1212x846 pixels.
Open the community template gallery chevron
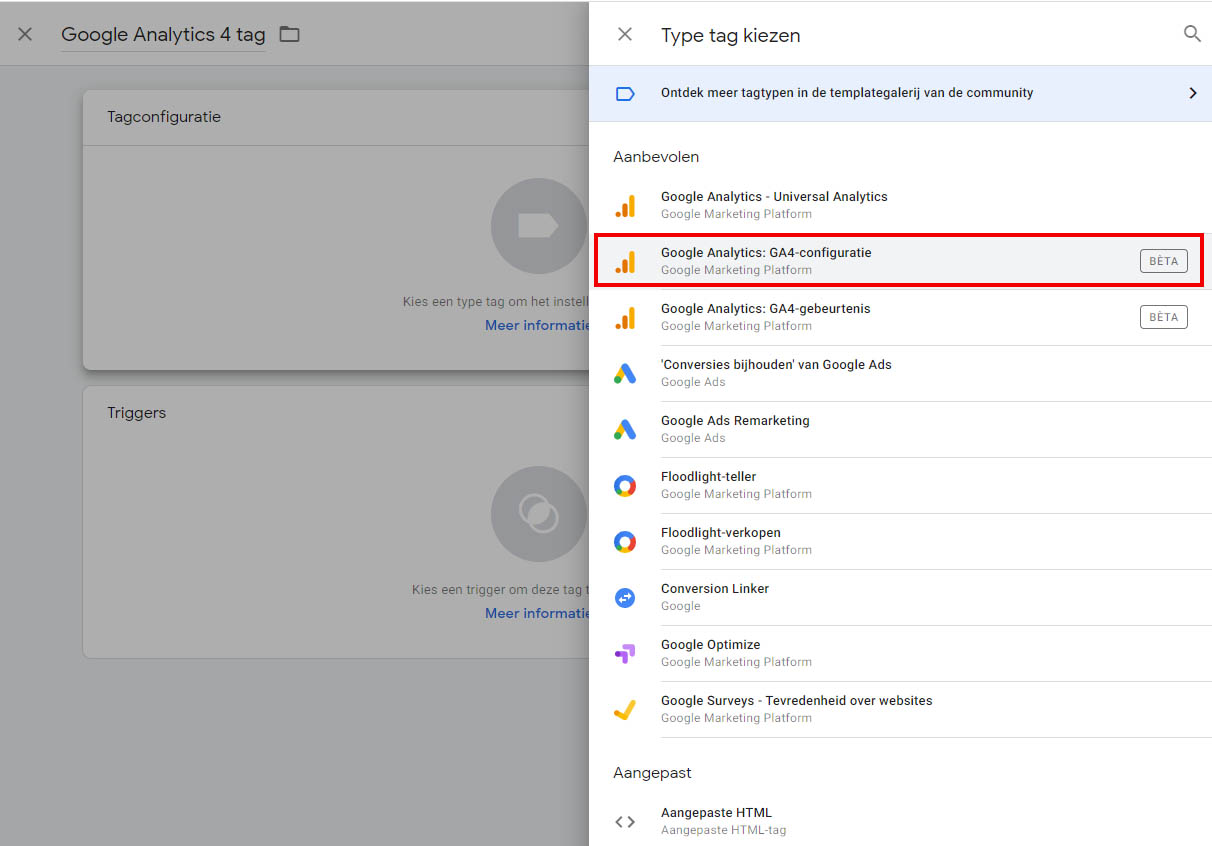point(1192,93)
